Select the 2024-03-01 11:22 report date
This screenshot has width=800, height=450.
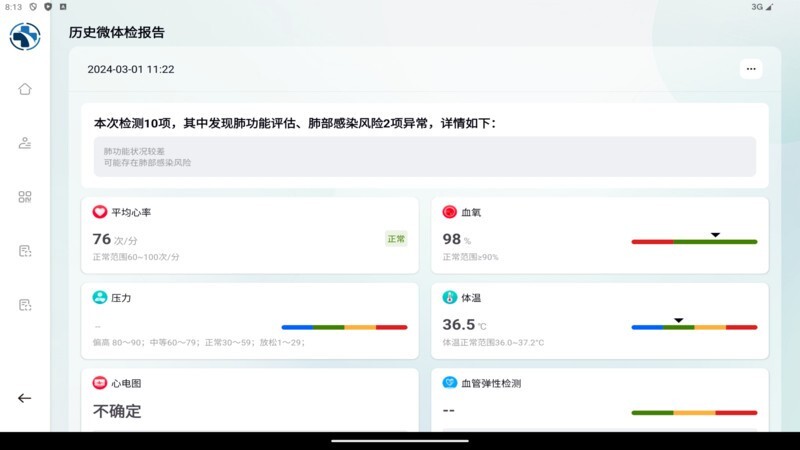coord(131,70)
